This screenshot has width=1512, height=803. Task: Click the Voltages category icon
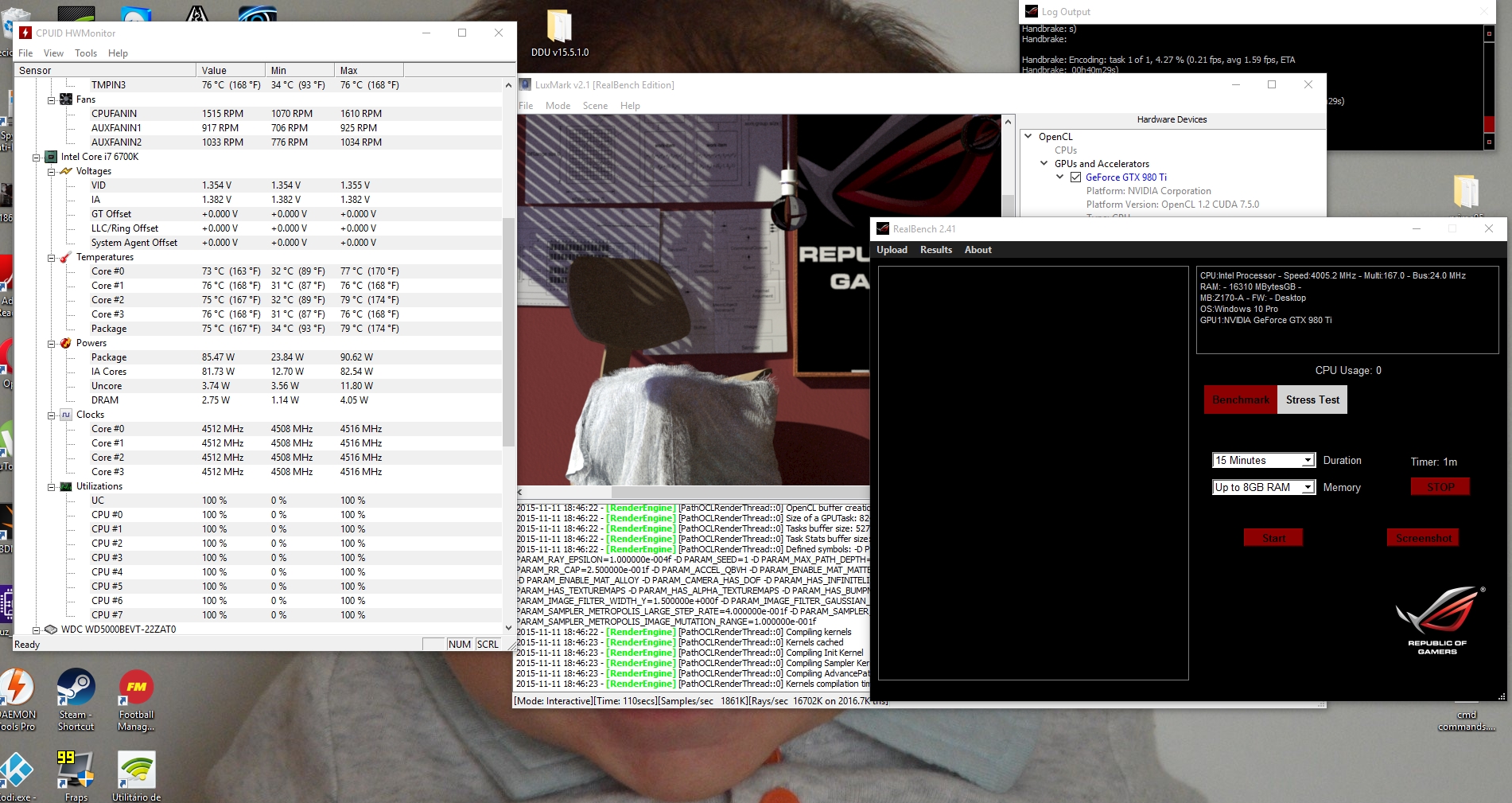pos(66,171)
